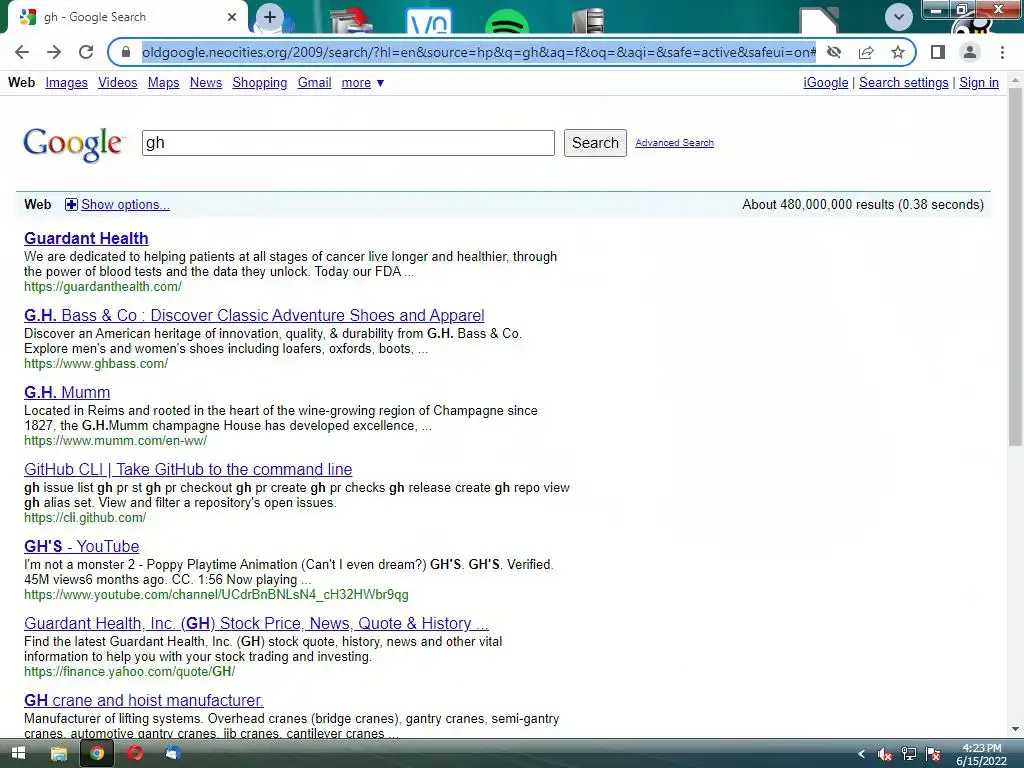Switch to the Videos search tab
Screen dimensions: 1024x768
coord(118,83)
